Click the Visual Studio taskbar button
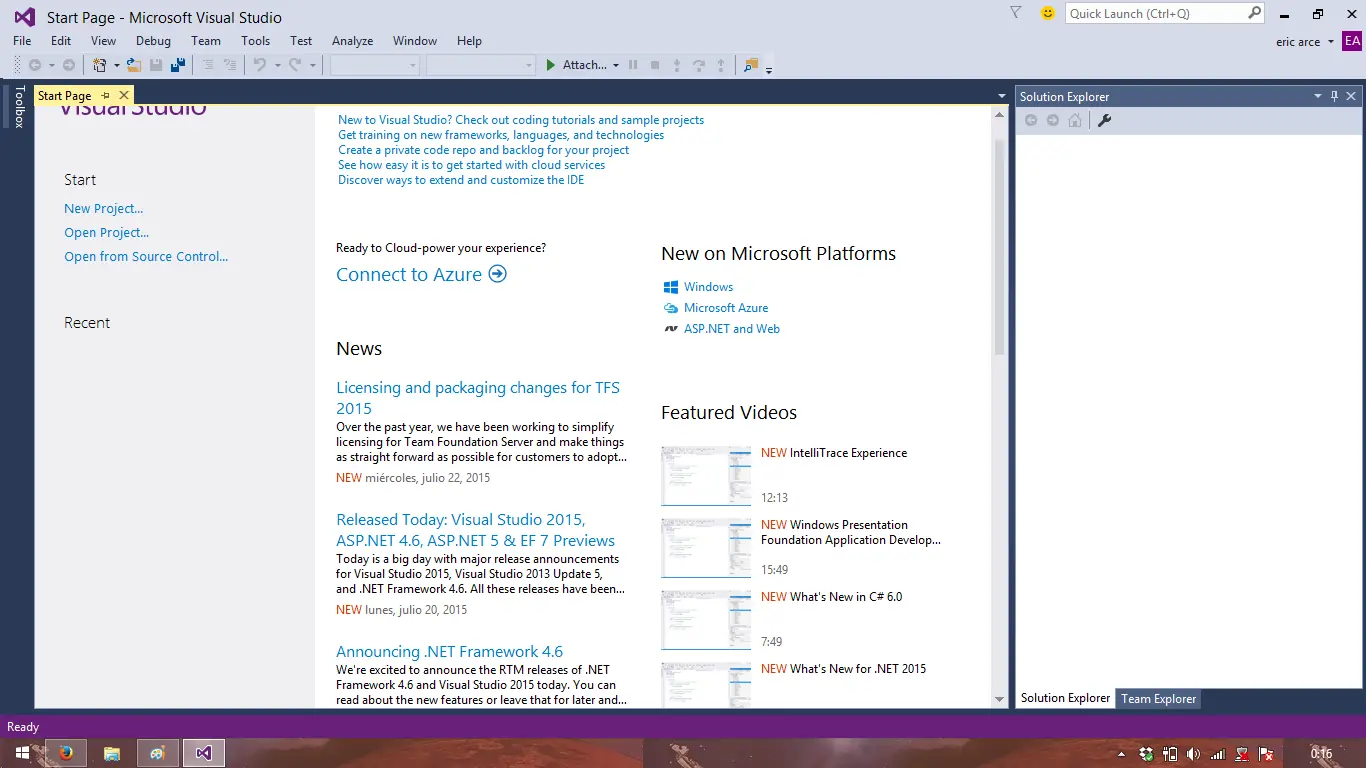This screenshot has height=768, width=1366. click(x=204, y=753)
